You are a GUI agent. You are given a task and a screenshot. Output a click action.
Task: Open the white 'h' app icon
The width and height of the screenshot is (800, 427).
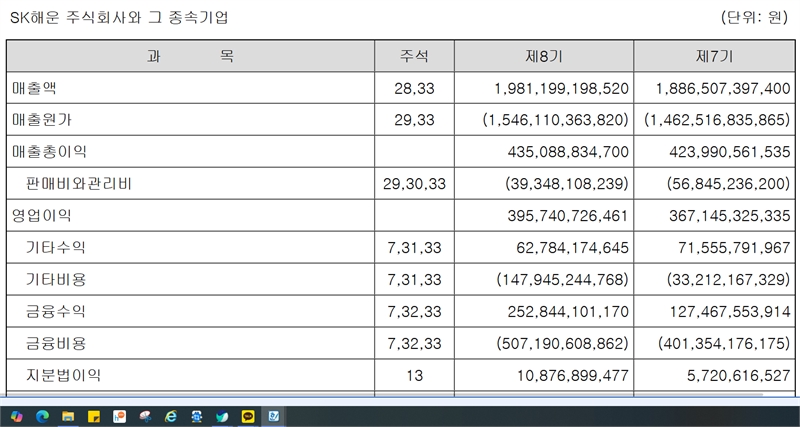[119, 417]
